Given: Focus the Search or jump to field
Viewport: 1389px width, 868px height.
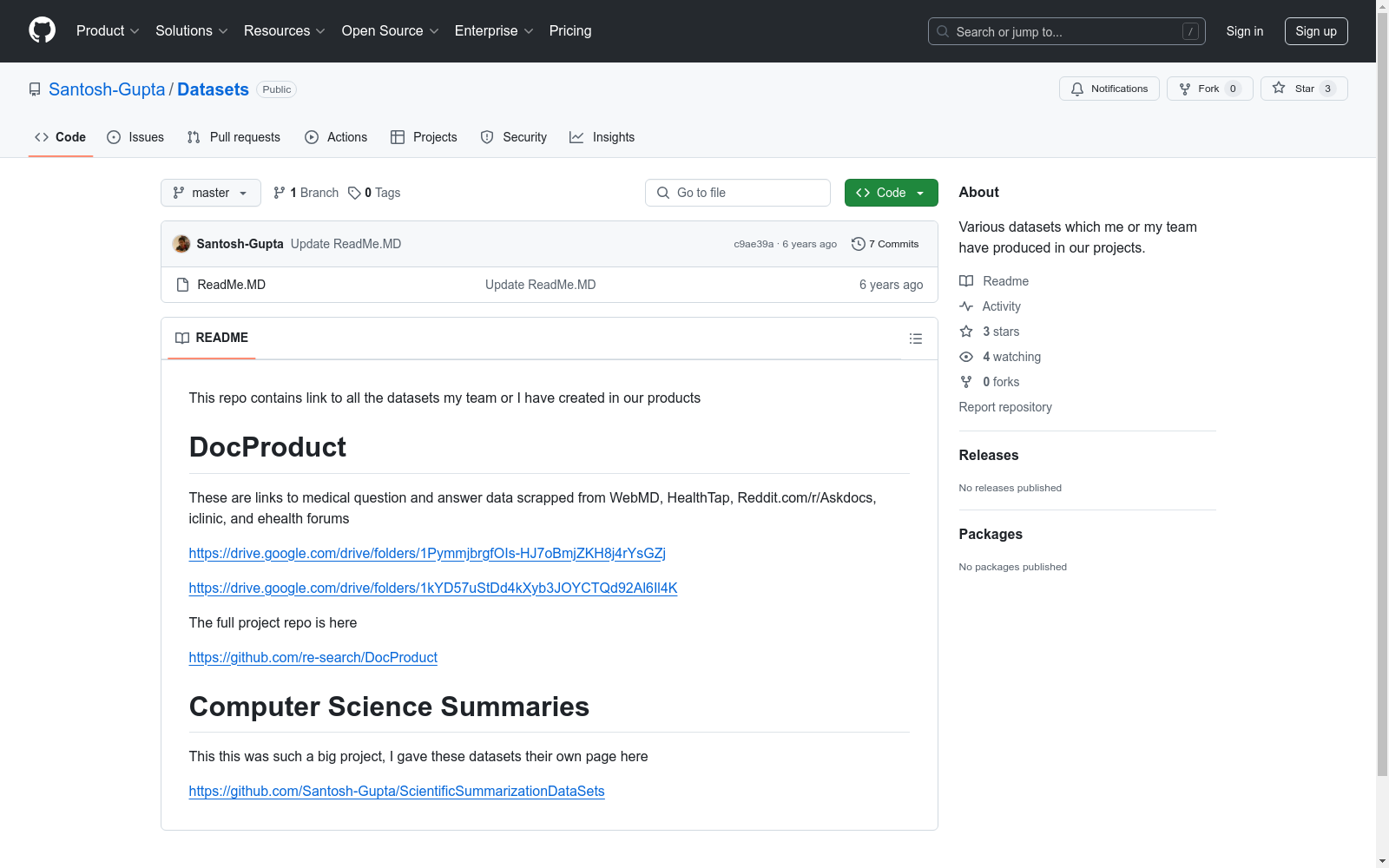Looking at the screenshot, I should pos(1066,31).
